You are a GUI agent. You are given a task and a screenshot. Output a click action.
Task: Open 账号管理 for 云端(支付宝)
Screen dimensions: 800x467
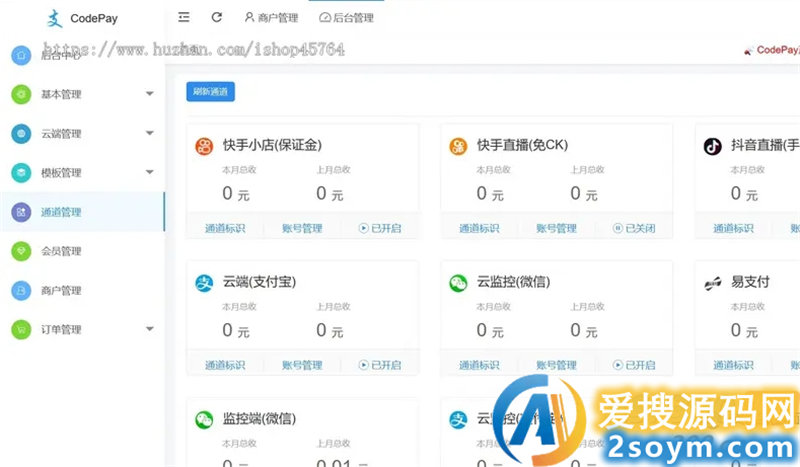302,365
